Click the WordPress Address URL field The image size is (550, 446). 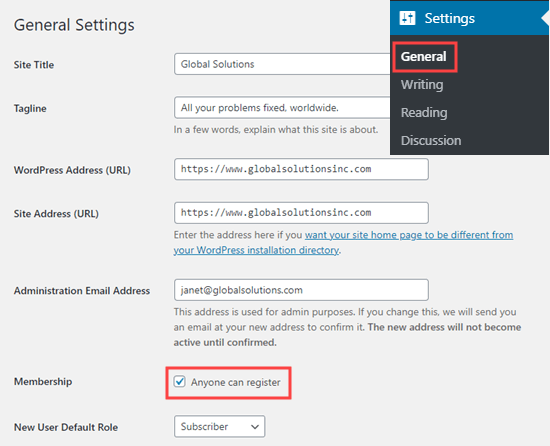point(301,169)
